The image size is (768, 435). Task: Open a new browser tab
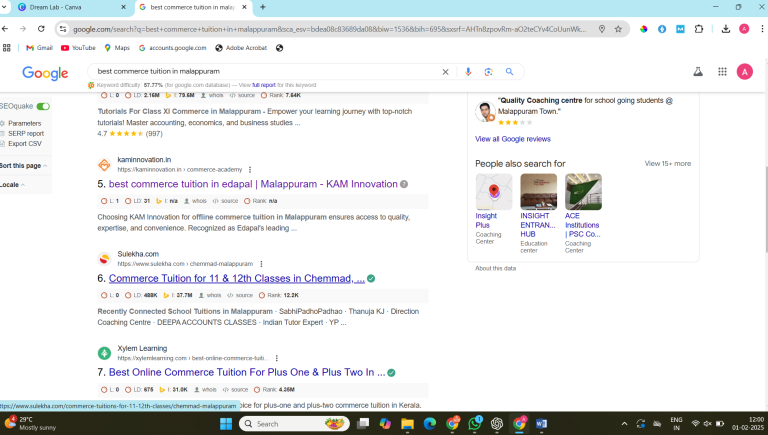coord(263,7)
